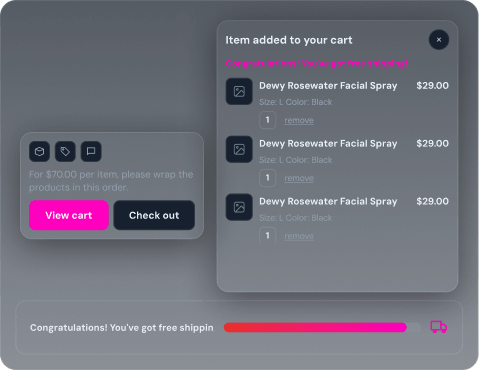Click the second product image placeholder
Screen dimensions: 479x370
pos(239,149)
